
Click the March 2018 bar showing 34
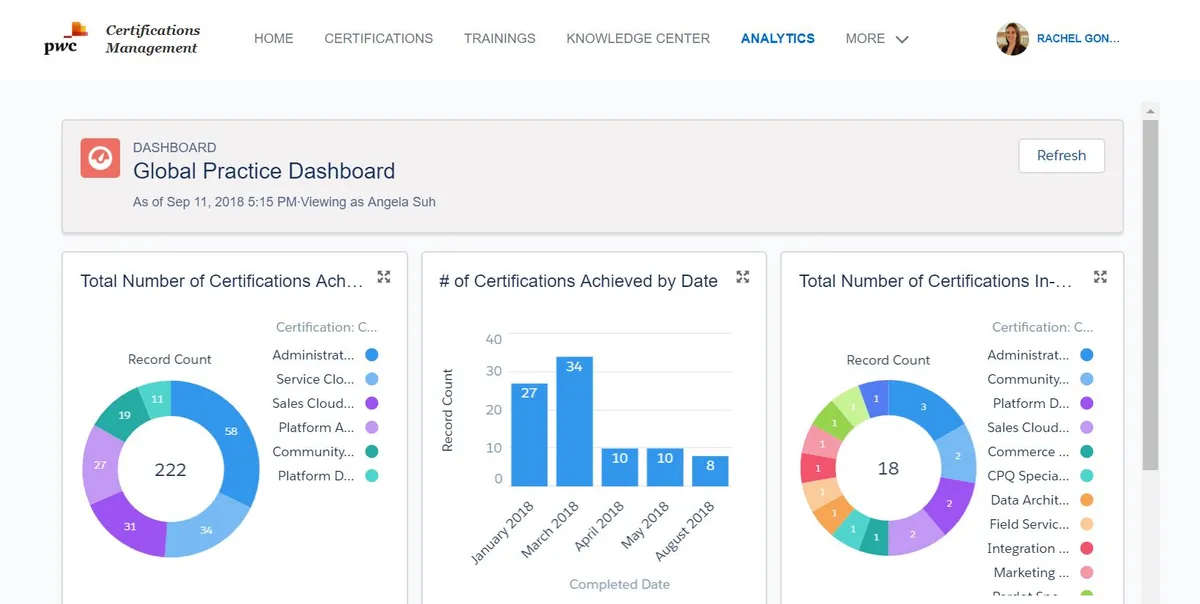point(574,422)
